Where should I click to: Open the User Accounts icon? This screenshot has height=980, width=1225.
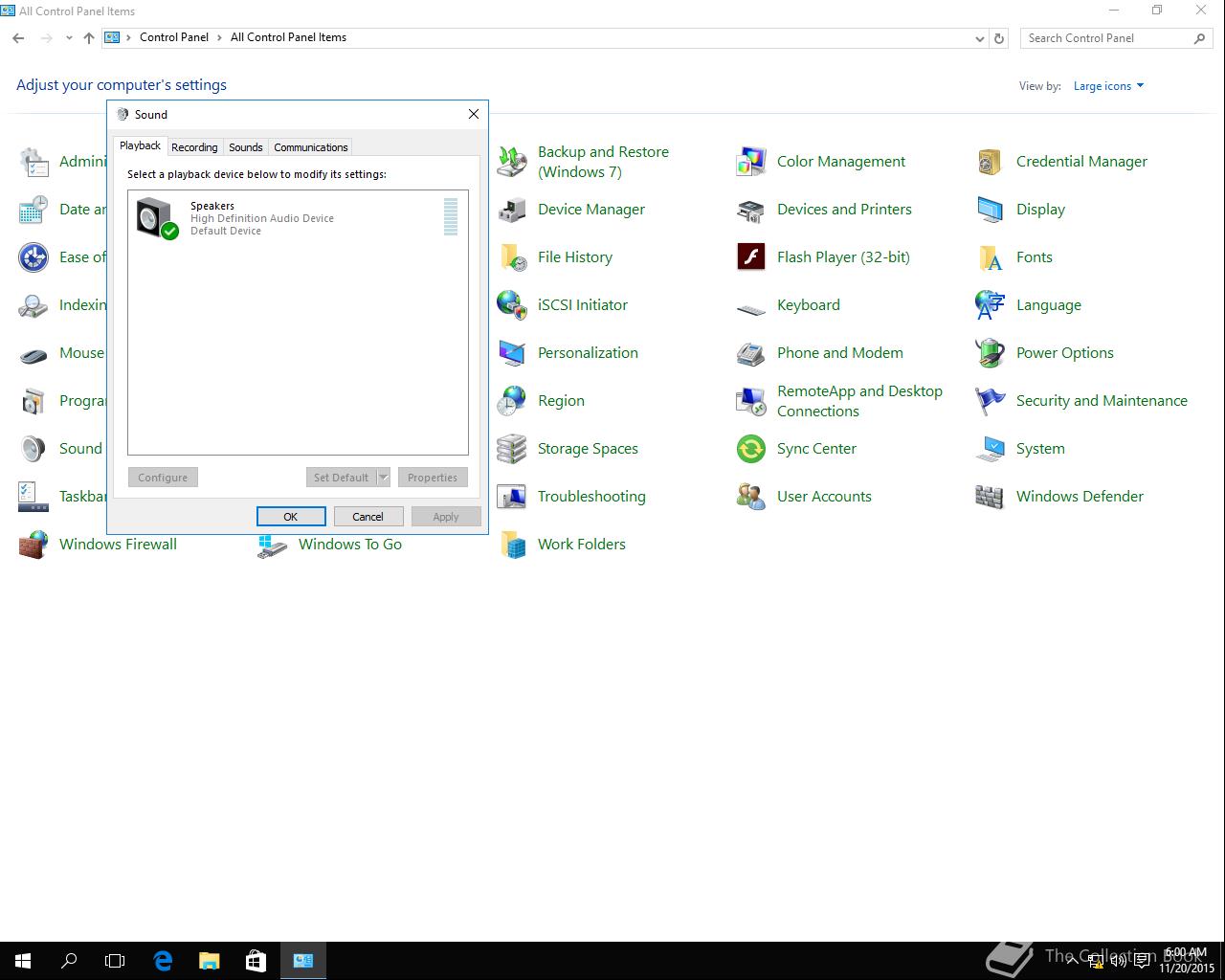(x=751, y=497)
